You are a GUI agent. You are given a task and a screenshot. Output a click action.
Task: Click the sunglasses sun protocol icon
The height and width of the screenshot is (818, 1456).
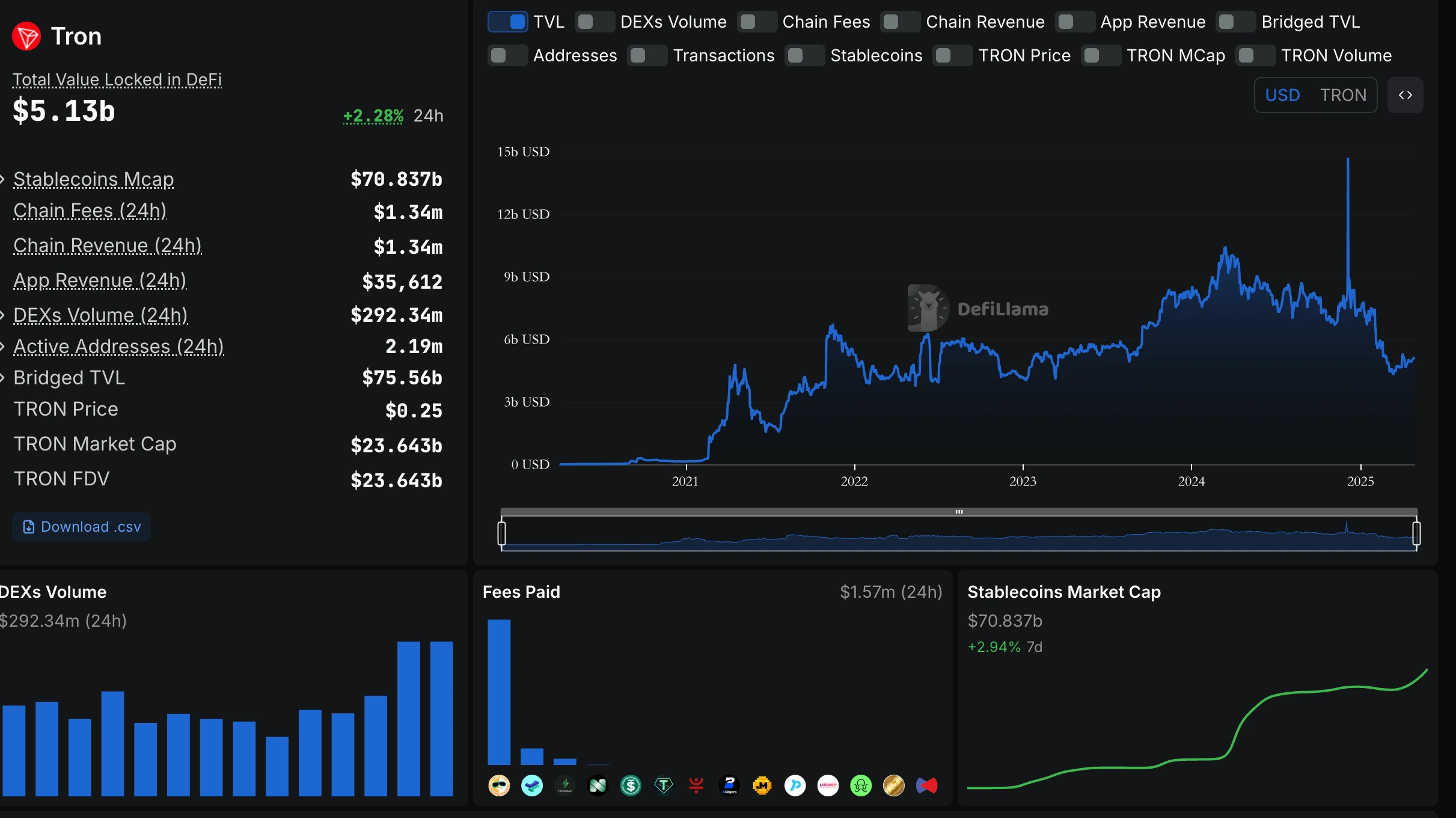click(499, 785)
